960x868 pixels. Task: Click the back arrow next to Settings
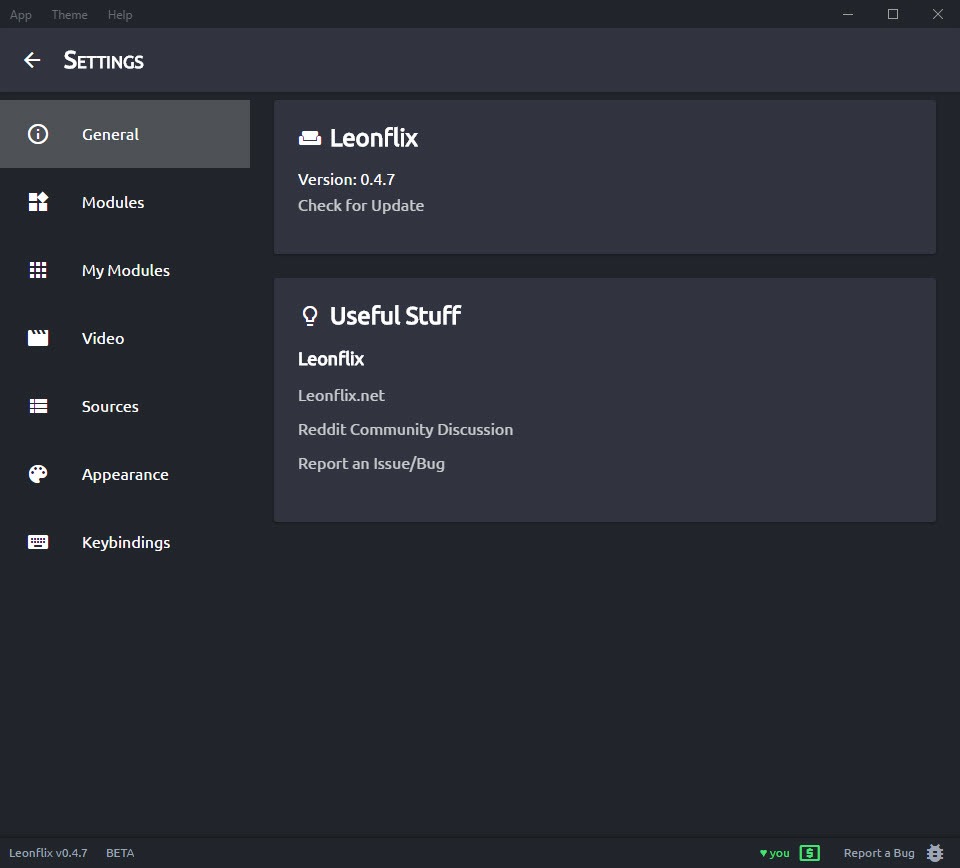pos(32,60)
